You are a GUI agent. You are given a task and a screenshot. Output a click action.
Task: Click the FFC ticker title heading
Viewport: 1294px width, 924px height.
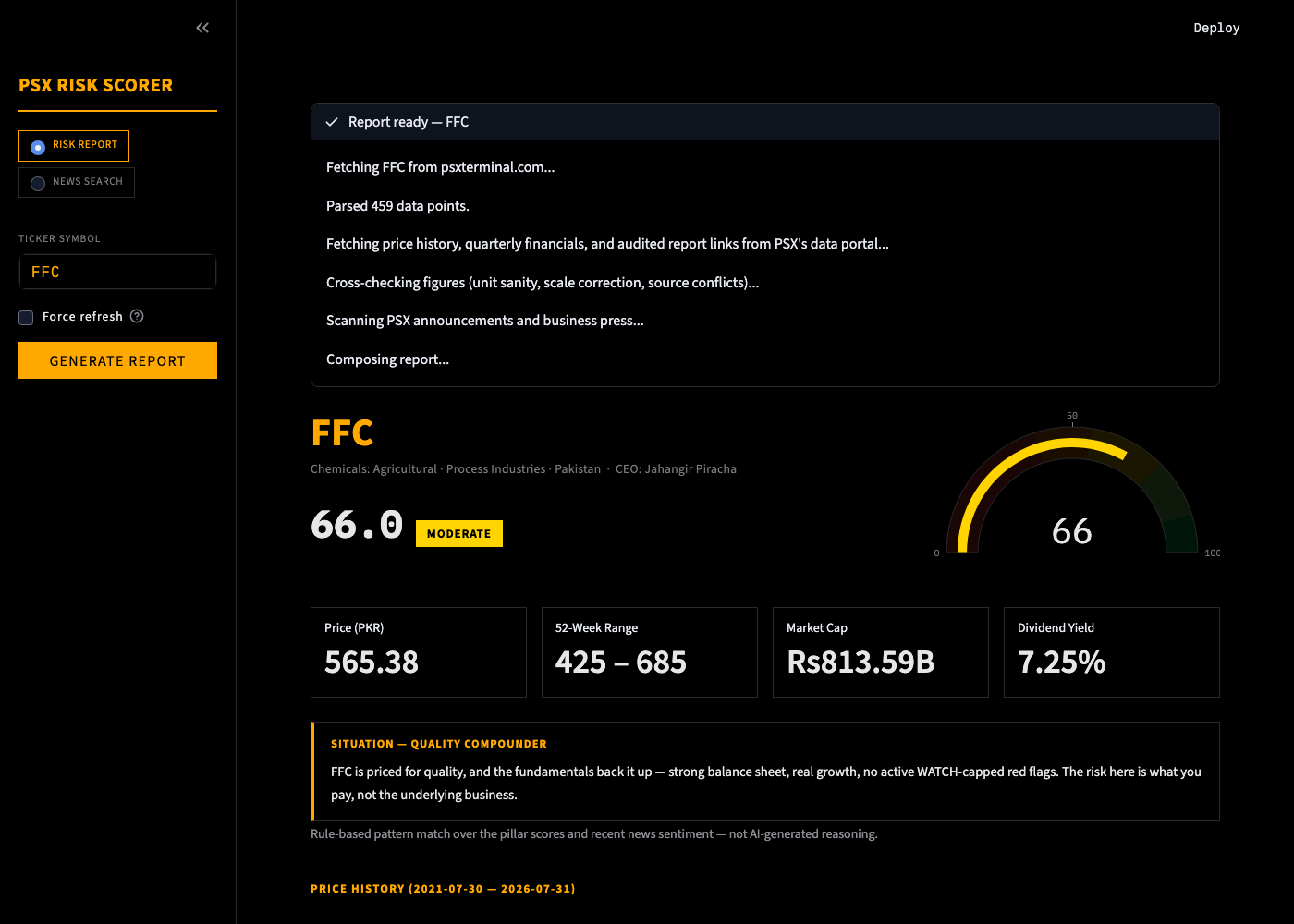tap(342, 432)
